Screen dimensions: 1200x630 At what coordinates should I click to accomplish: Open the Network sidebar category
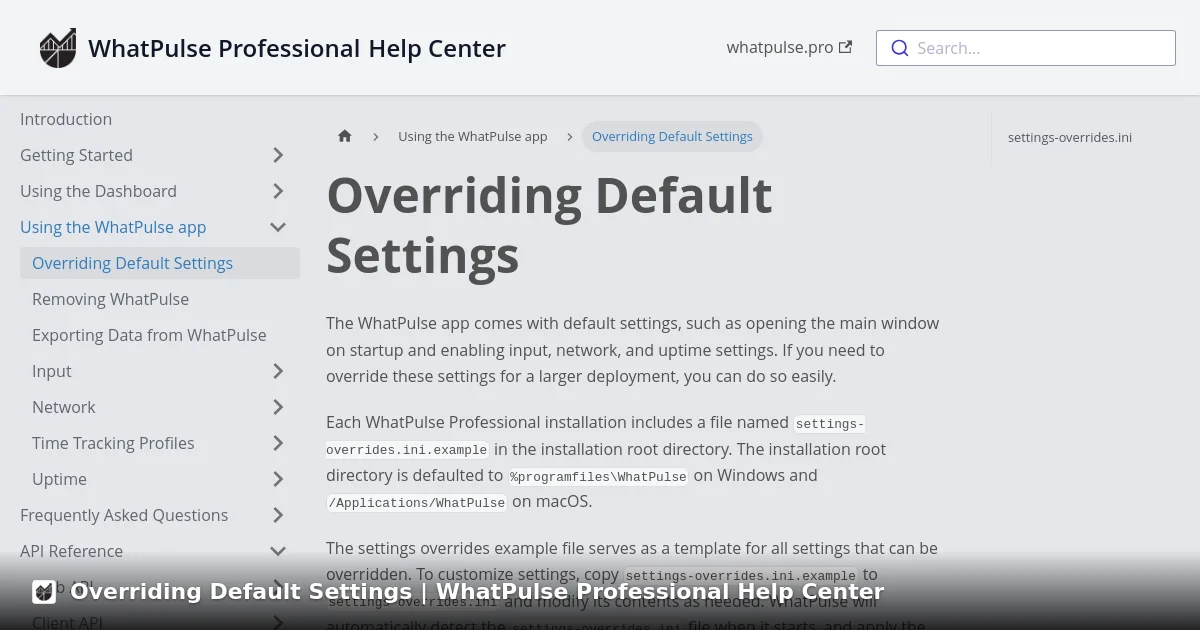[x=64, y=407]
